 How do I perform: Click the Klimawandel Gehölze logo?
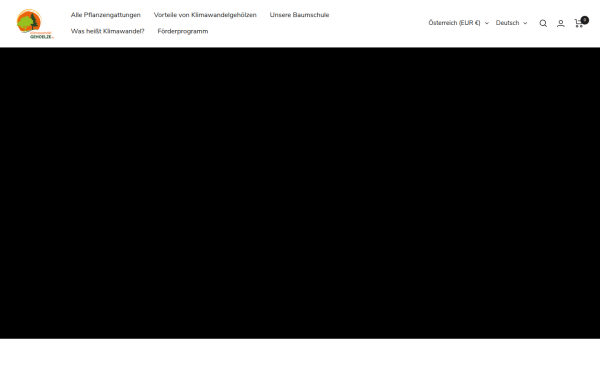coord(35,23)
